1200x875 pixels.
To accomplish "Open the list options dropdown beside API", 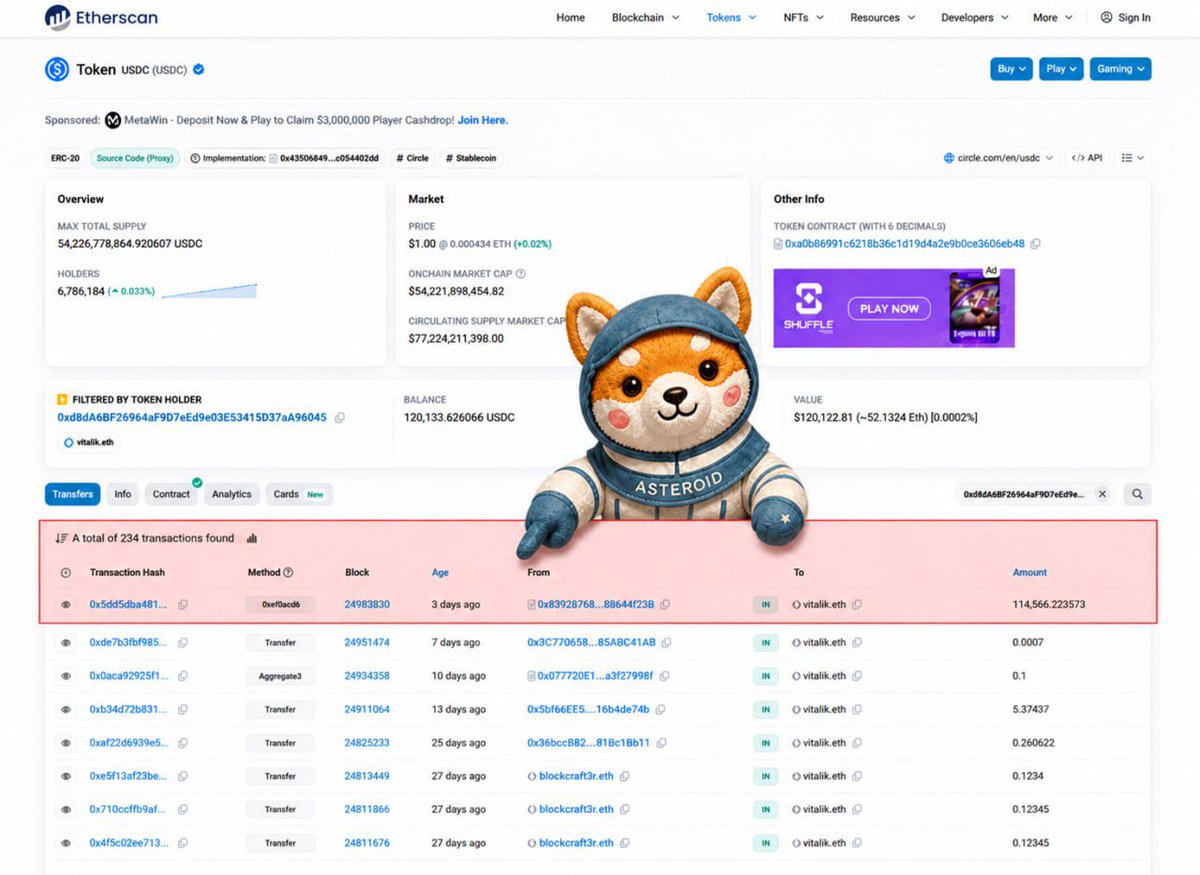I will (x=1132, y=158).
